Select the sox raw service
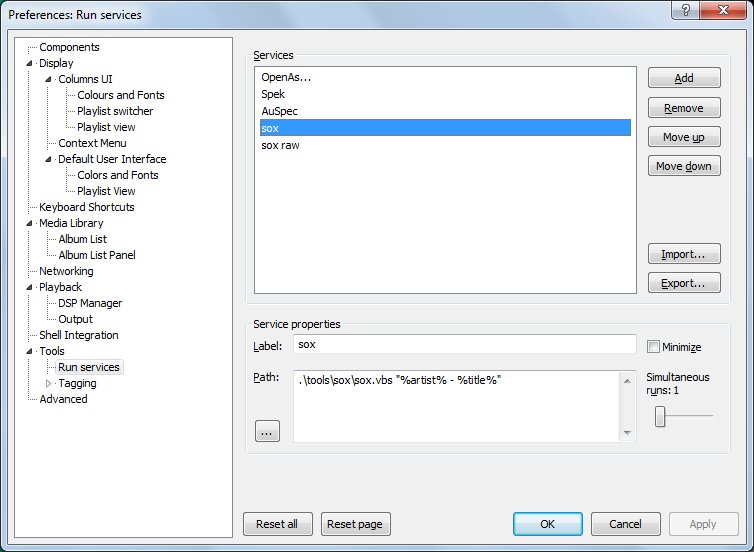The height and width of the screenshot is (552, 754). [280, 145]
